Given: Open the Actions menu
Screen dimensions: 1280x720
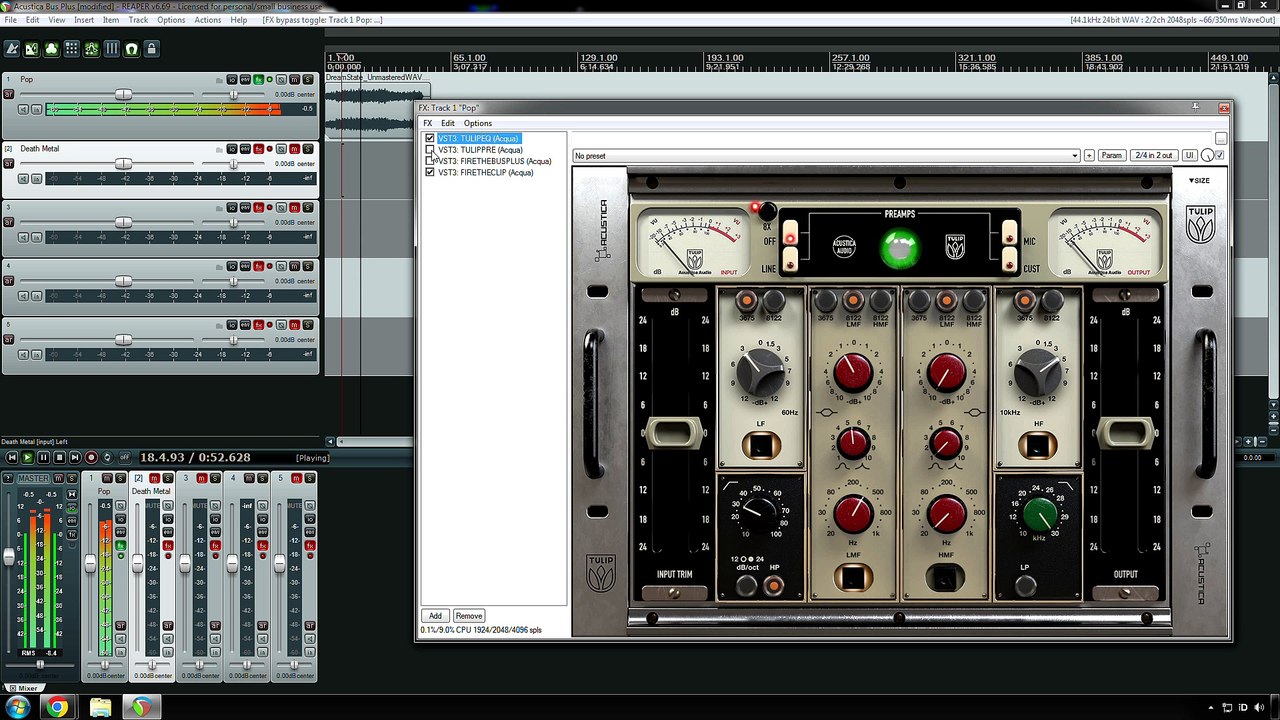Looking at the screenshot, I should coord(208,20).
